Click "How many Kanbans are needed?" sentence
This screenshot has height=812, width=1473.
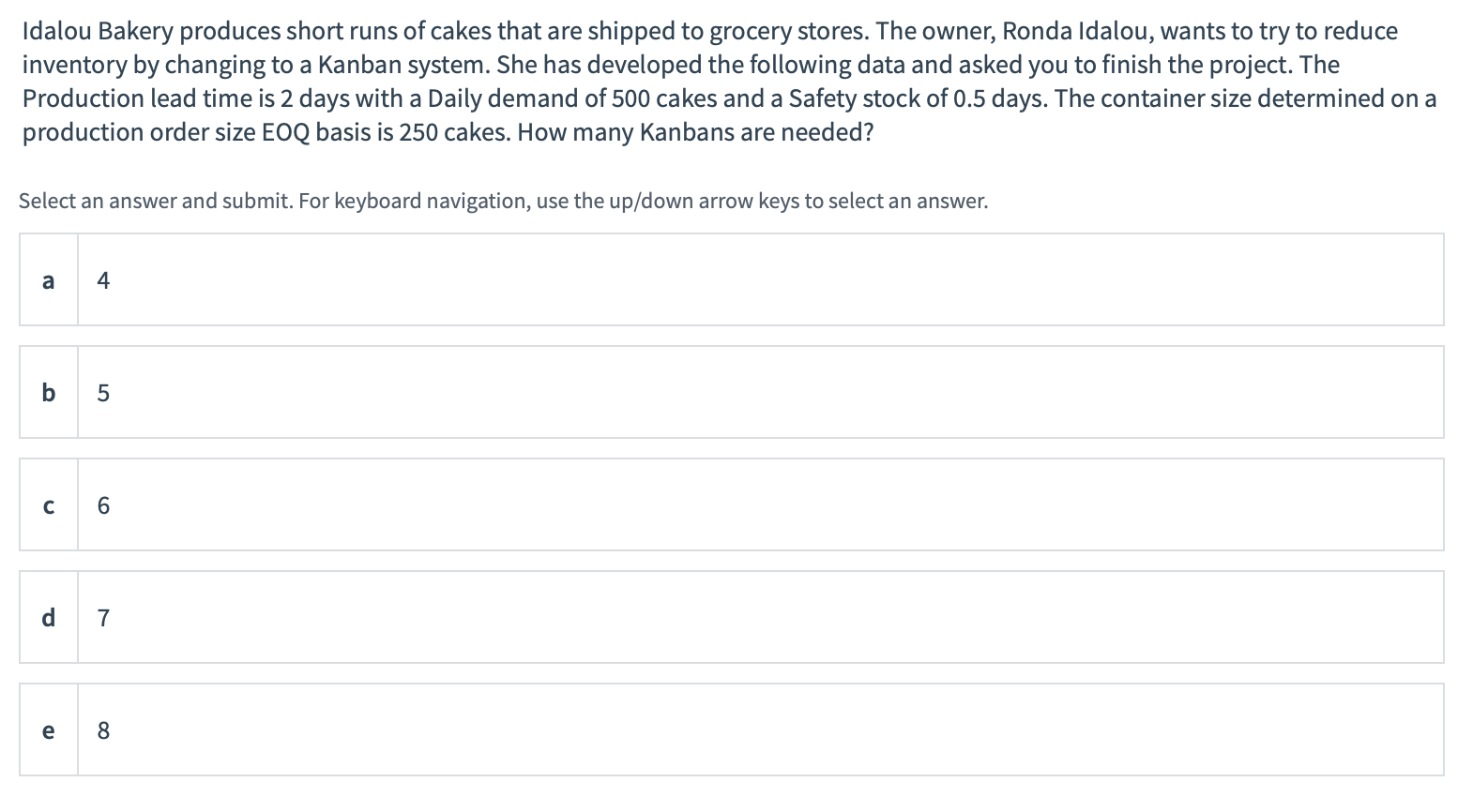coord(695,133)
